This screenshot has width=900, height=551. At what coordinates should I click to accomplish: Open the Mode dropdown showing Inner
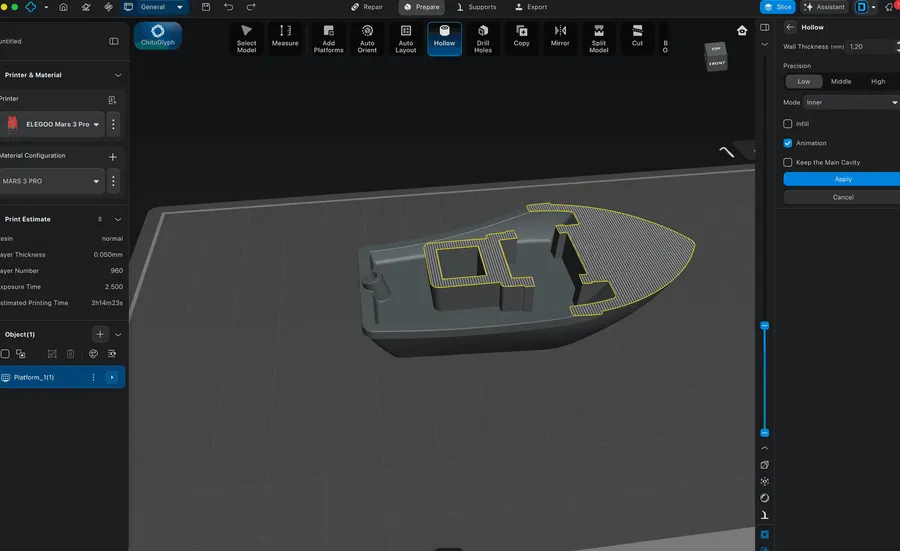(x=851, y=102)
